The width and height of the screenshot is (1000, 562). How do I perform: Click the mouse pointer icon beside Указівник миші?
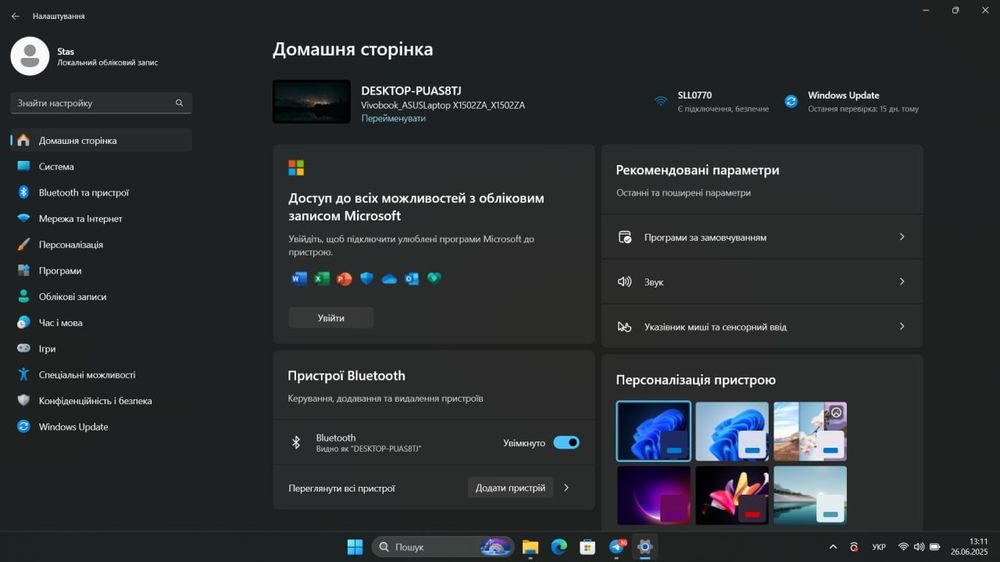[x=624, y=327]
